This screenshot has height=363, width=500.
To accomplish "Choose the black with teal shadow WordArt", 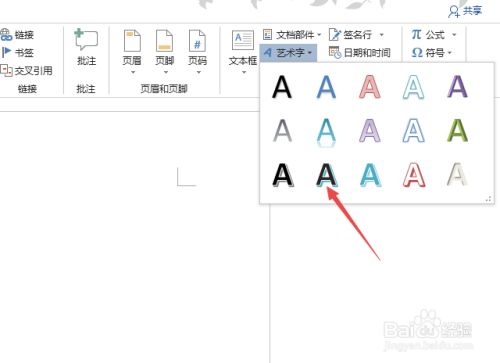I will point(327,174).
